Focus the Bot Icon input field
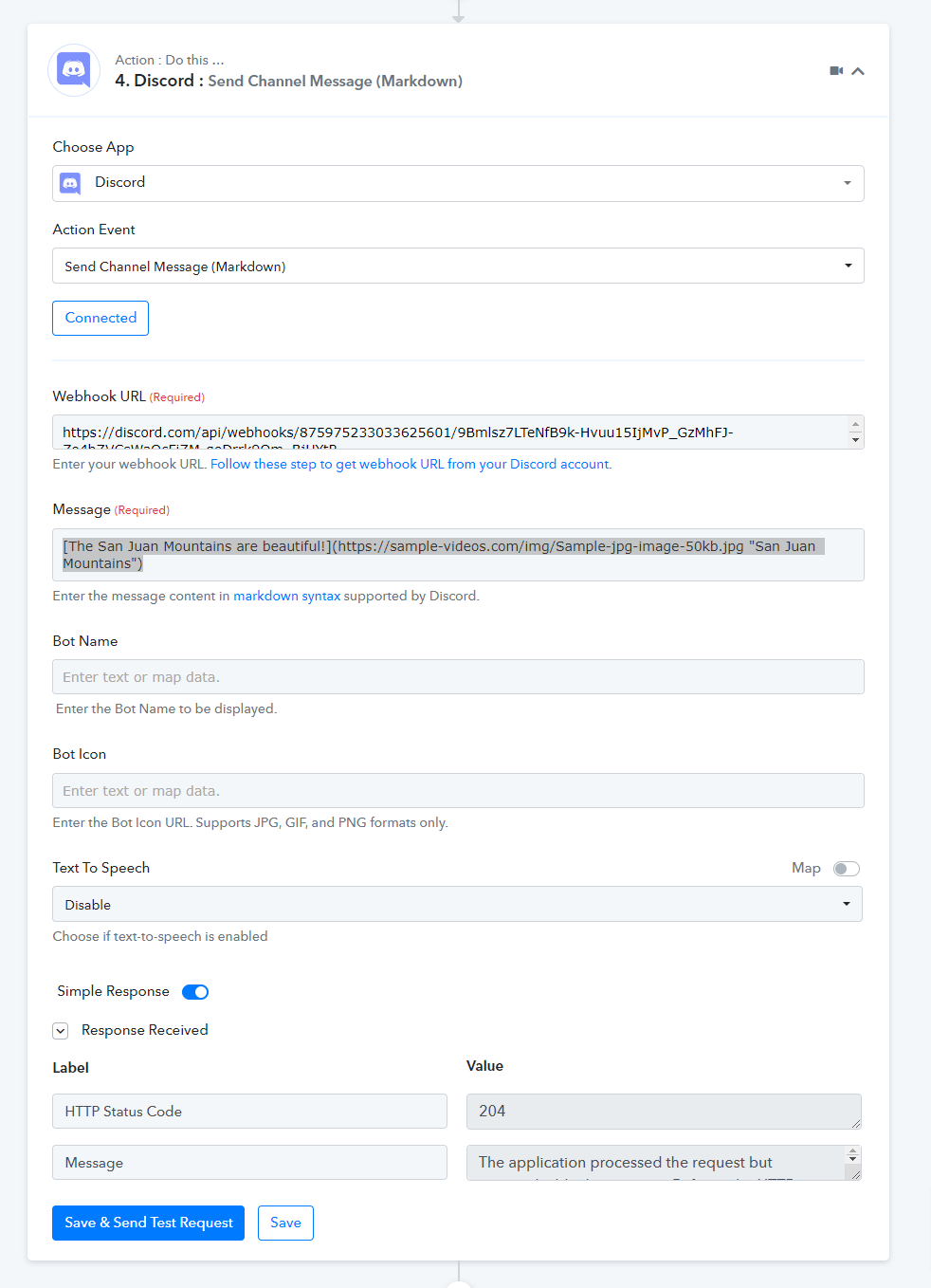The height and width of the screenshot is (1288, 931). 458,791
